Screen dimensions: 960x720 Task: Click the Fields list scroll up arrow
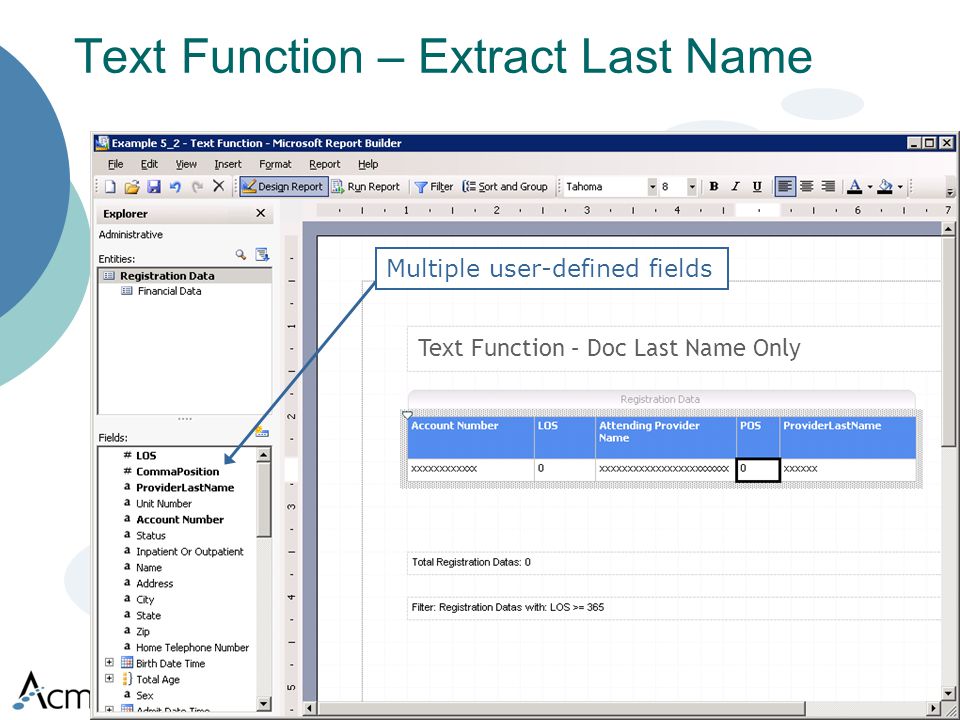[263, 454]
